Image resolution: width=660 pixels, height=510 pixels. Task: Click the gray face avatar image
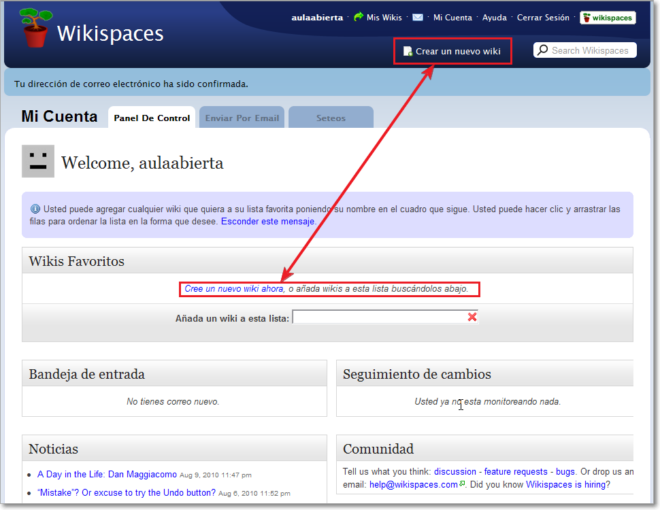[x=38, y=161]
